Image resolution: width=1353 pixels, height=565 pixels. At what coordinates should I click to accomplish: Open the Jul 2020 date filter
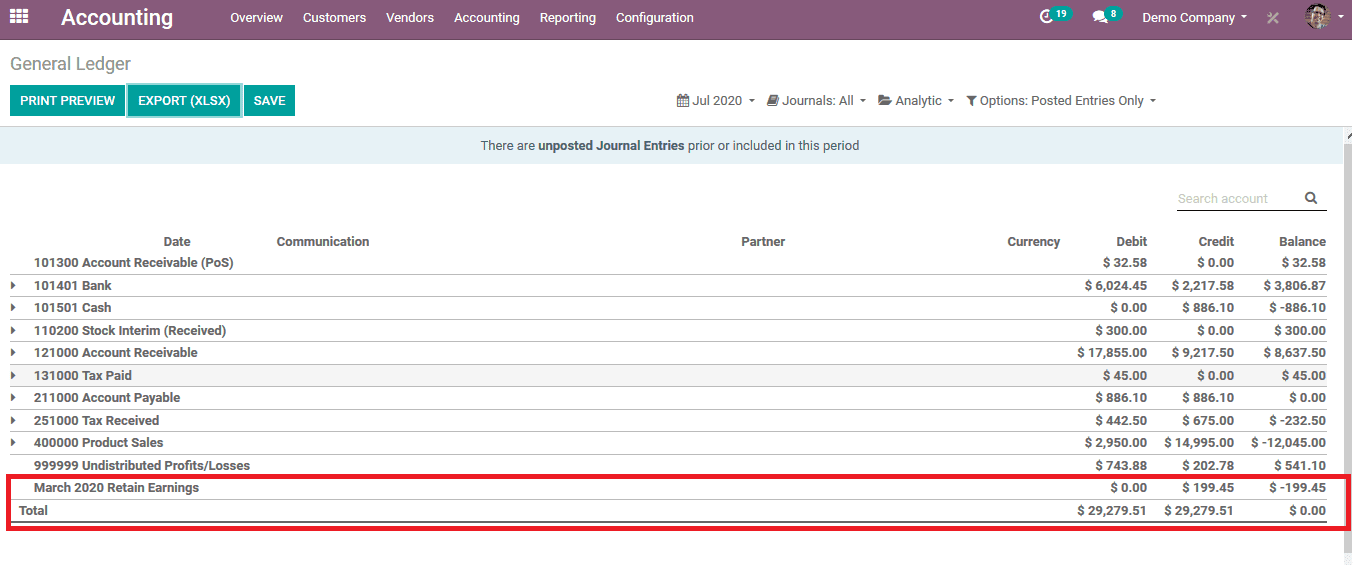(716, 101)
